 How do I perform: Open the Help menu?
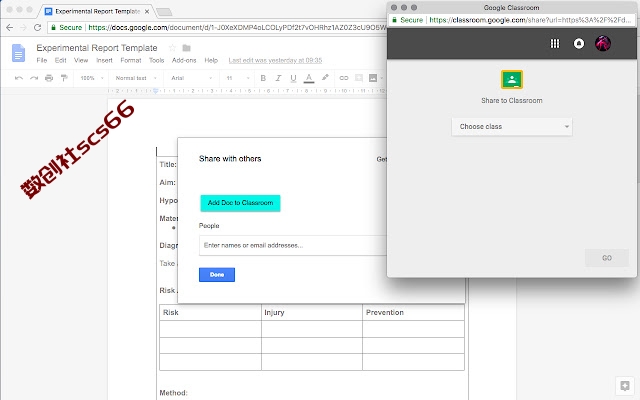tap(211, 60)
